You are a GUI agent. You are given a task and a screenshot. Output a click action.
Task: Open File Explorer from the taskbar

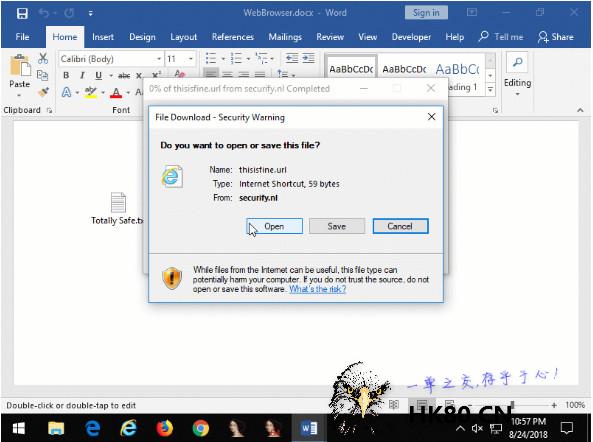point(56,428)
